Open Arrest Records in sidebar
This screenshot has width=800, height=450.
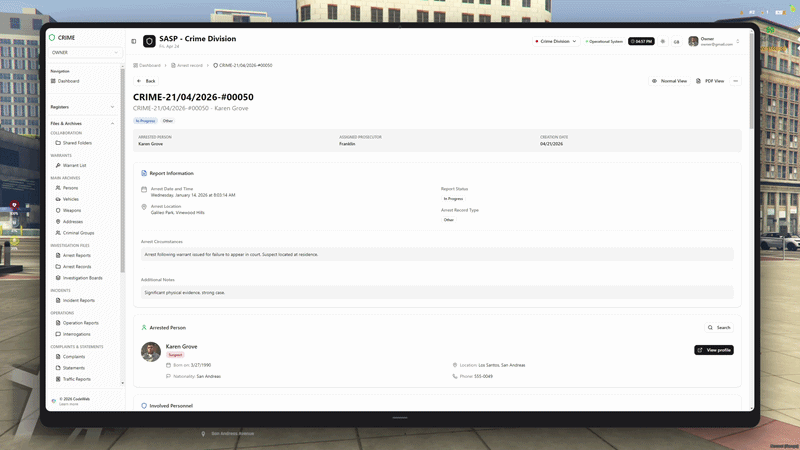[x=77, y=266]
